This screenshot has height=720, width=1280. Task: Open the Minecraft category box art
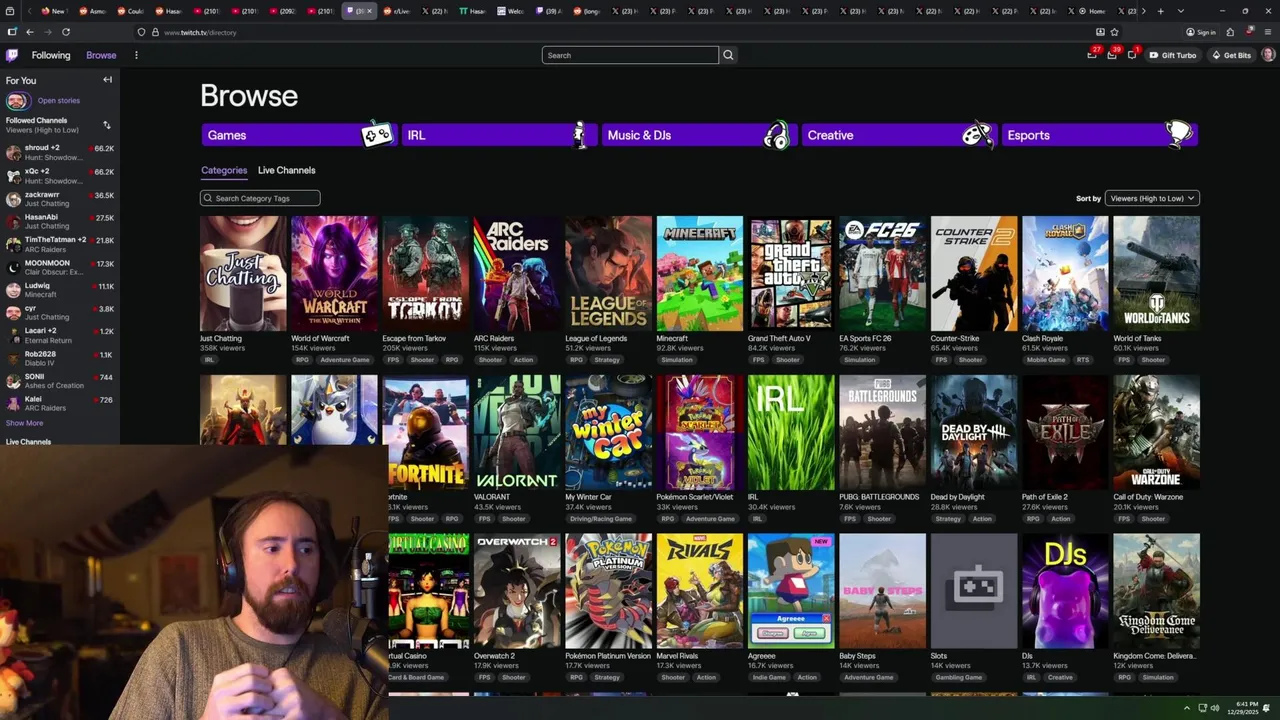tap(700, 273)
